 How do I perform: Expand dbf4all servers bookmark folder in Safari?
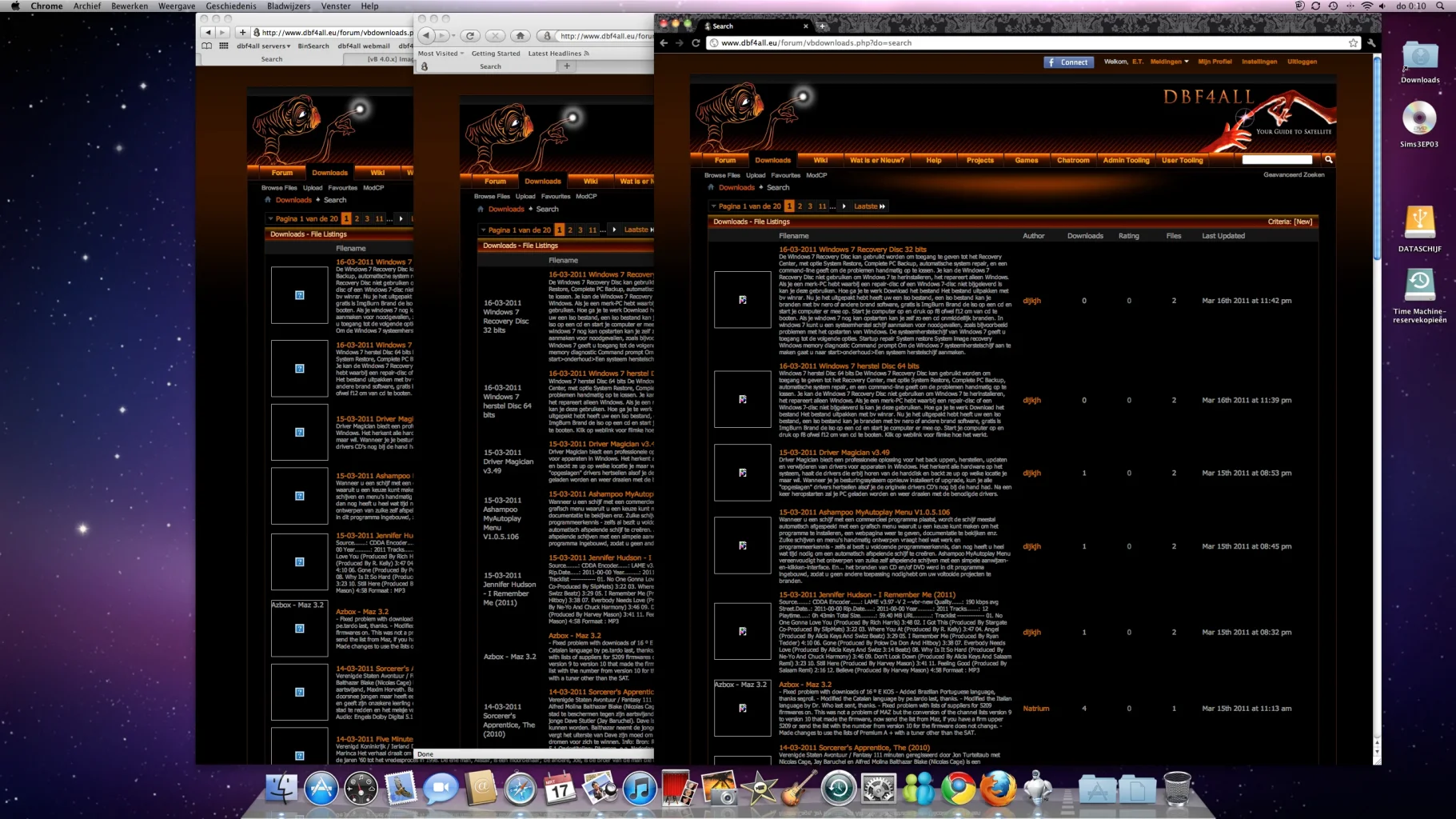coord(263,46)
